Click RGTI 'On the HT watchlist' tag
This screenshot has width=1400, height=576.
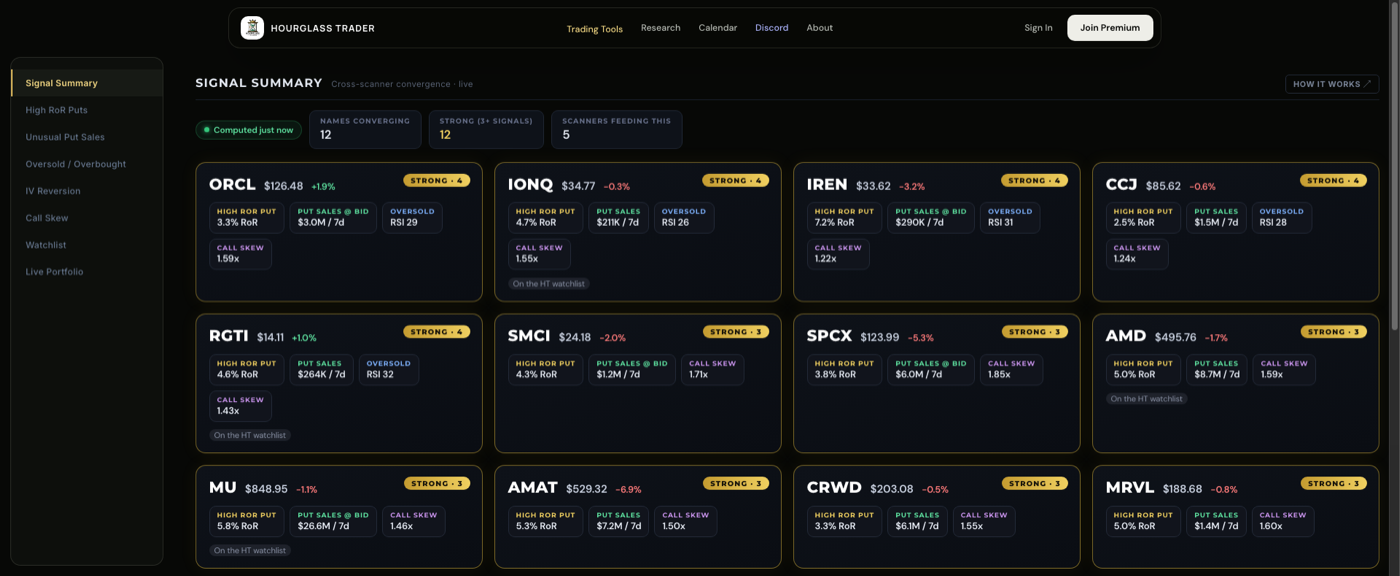click(x=250, y=436)
